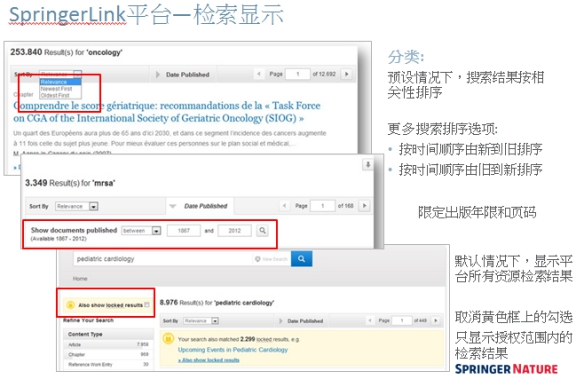Click the start year 1867 field
The height and width of the screenshot is (379, 576).
click(184, 231)
